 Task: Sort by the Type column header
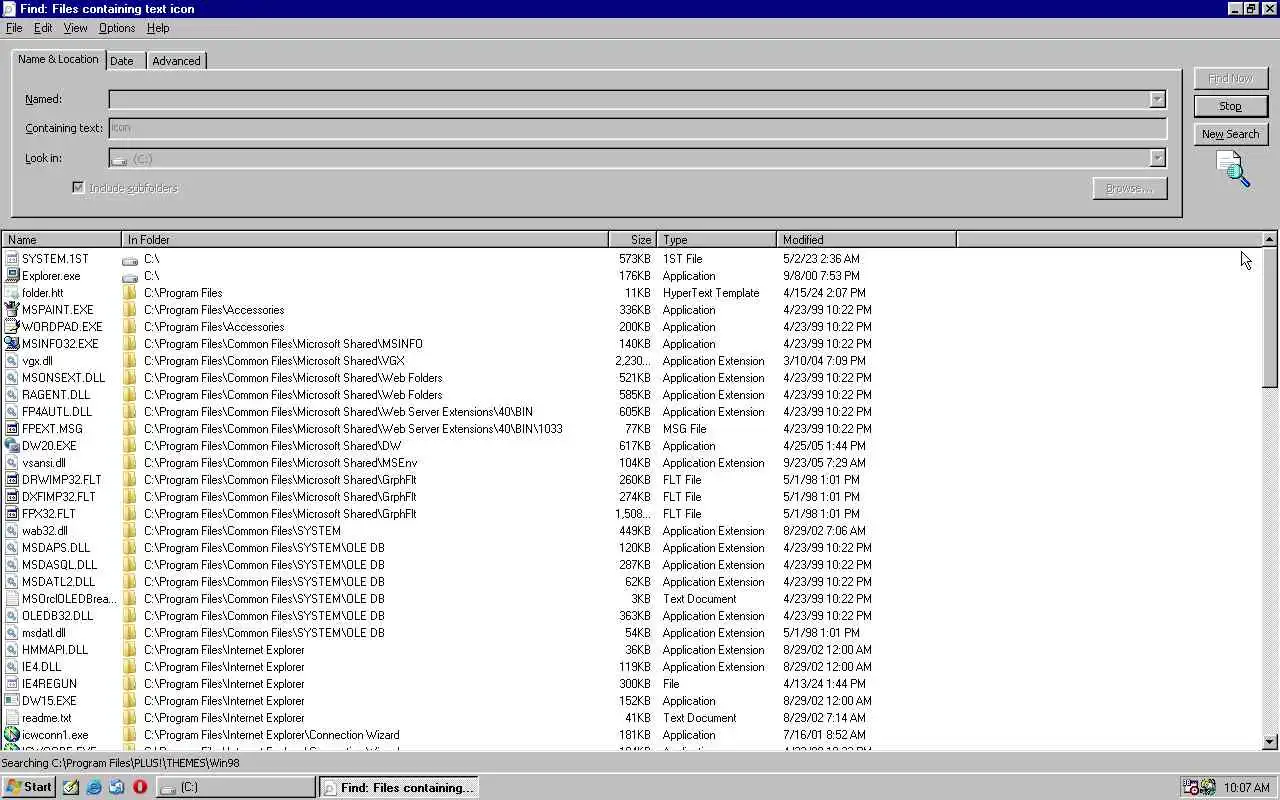(x=717, y=240)
